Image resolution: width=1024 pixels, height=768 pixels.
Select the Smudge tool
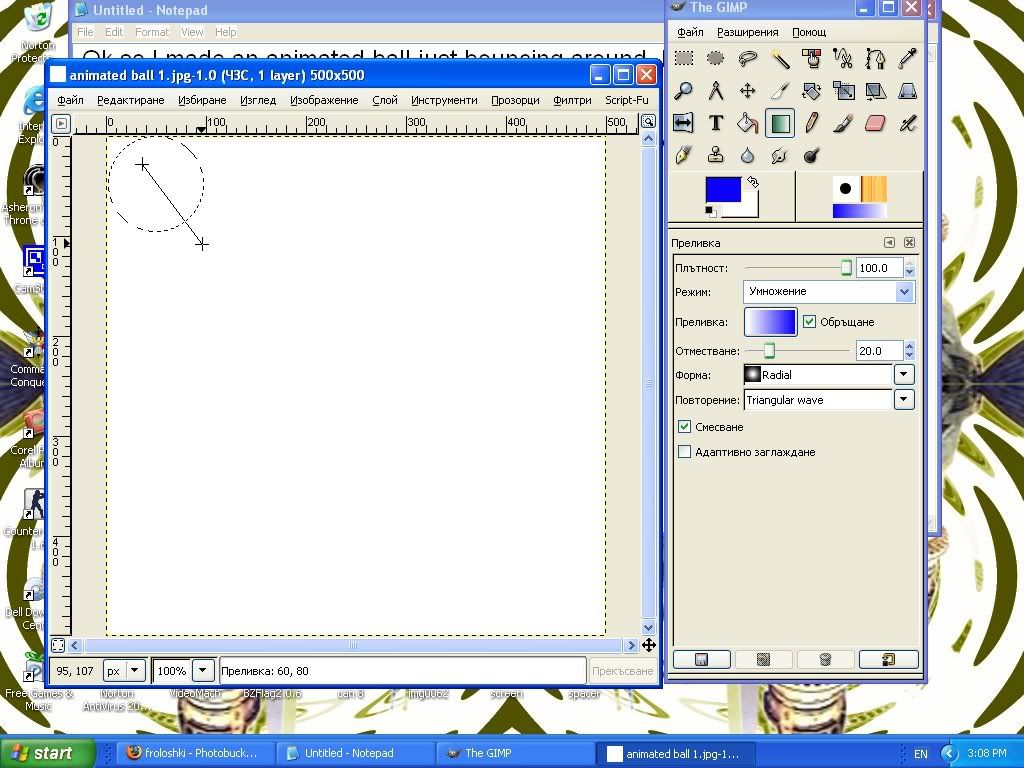pos(780,155)
